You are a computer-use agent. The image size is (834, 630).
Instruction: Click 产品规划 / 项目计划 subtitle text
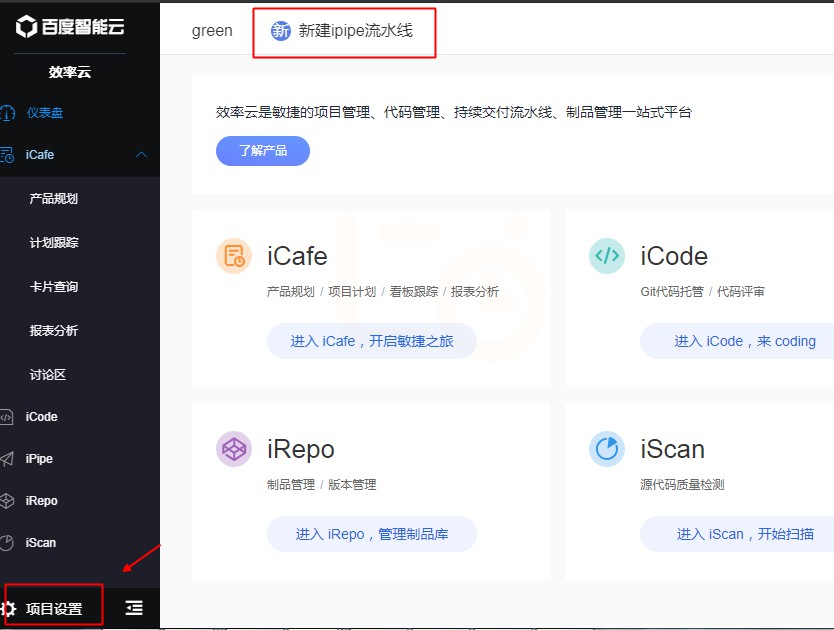pyautogui.click(x=383, y=292)
